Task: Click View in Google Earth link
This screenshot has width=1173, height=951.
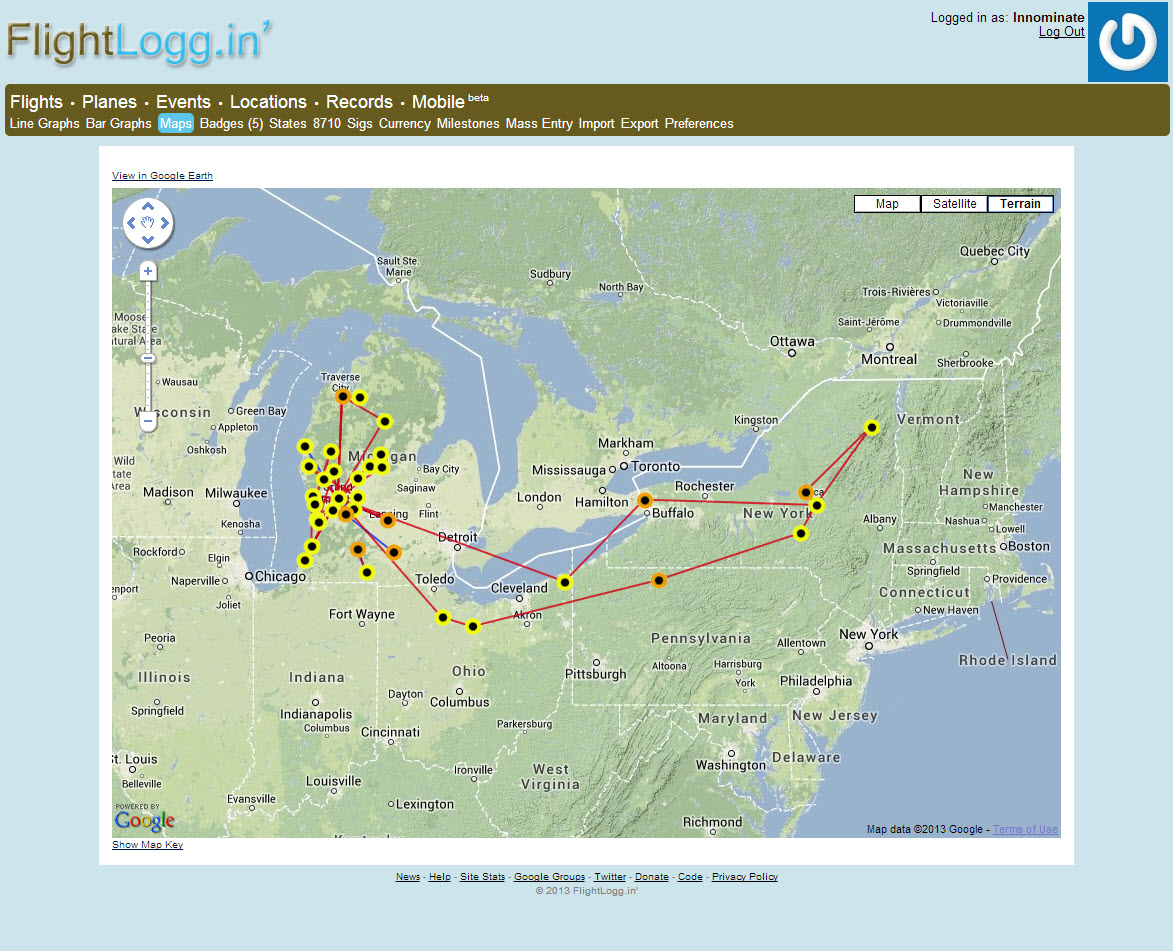Action: click(162, 176)
